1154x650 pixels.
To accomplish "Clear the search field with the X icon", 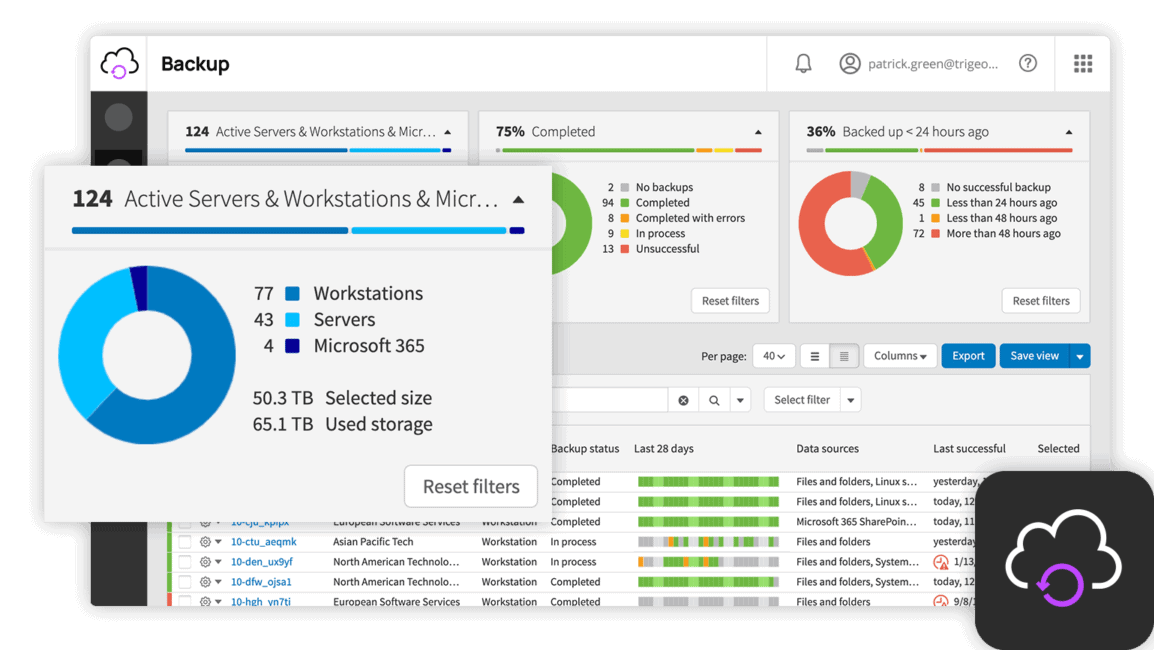I will click(683, 400).
